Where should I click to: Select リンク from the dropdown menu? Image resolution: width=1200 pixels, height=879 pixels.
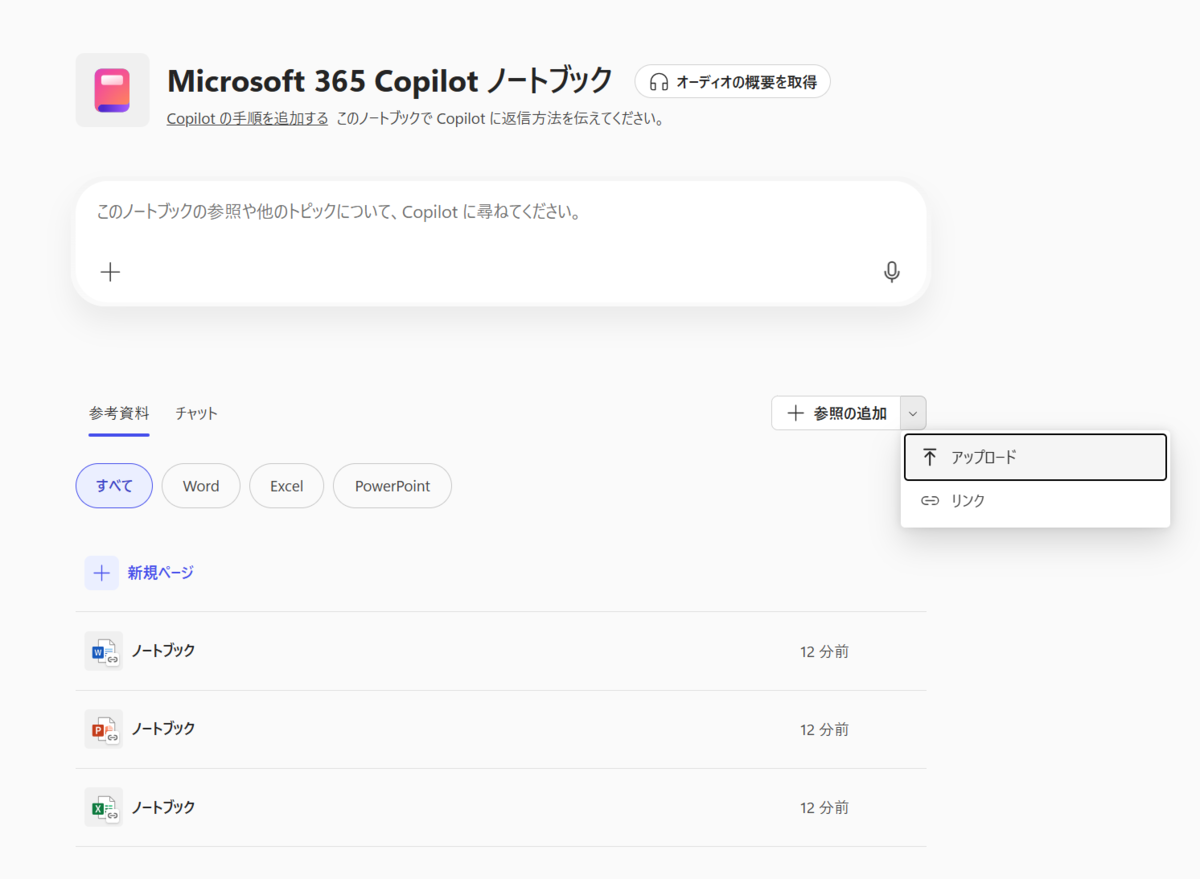pos(1035,501)
